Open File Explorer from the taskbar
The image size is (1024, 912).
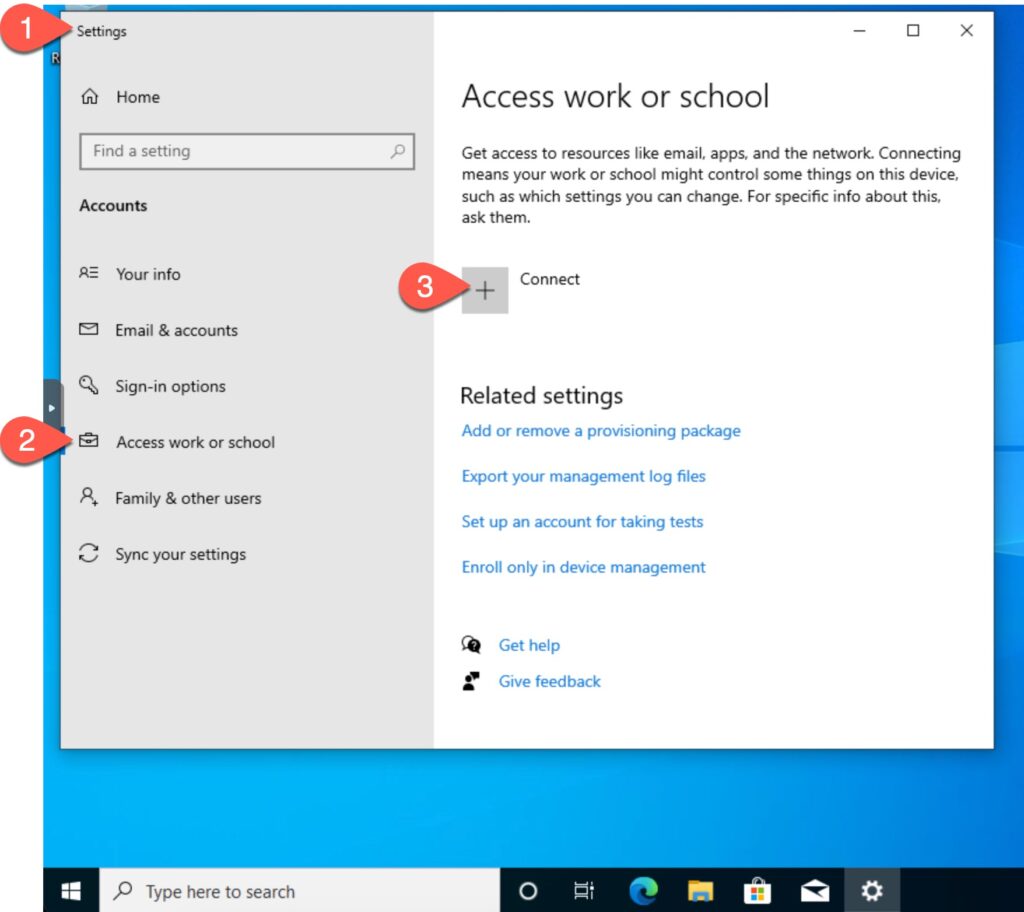pyautogui.click(x=700, y=891)
